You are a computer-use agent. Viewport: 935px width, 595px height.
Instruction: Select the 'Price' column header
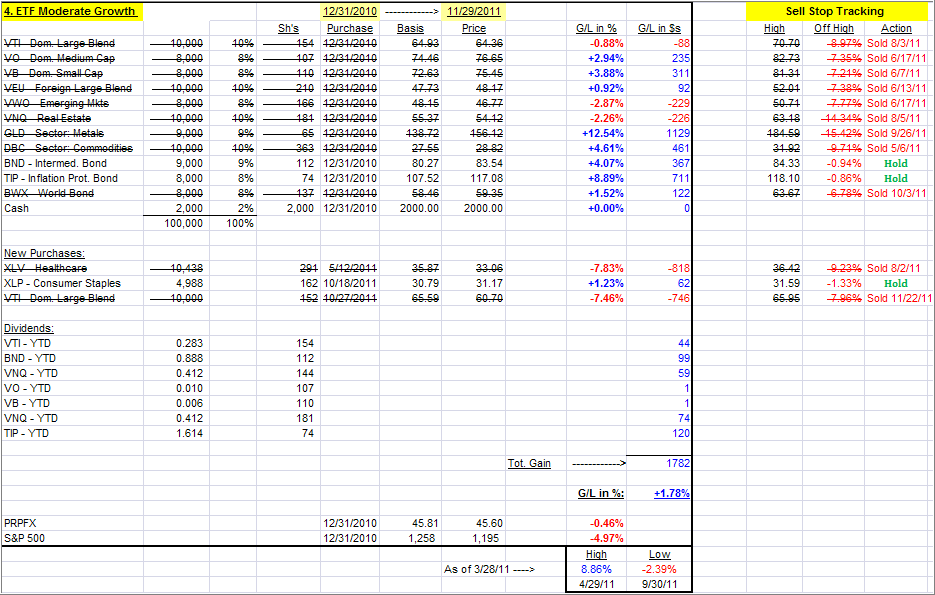point(474,29)
